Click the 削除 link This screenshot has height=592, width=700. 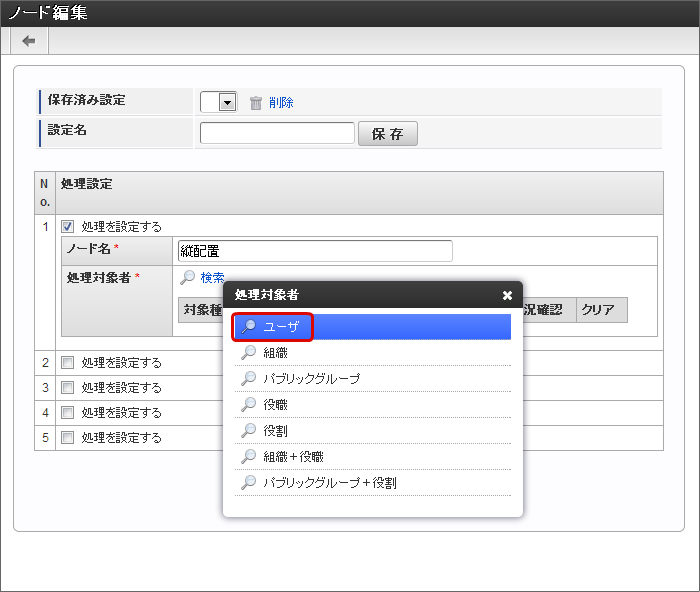[x=281, y=102]
